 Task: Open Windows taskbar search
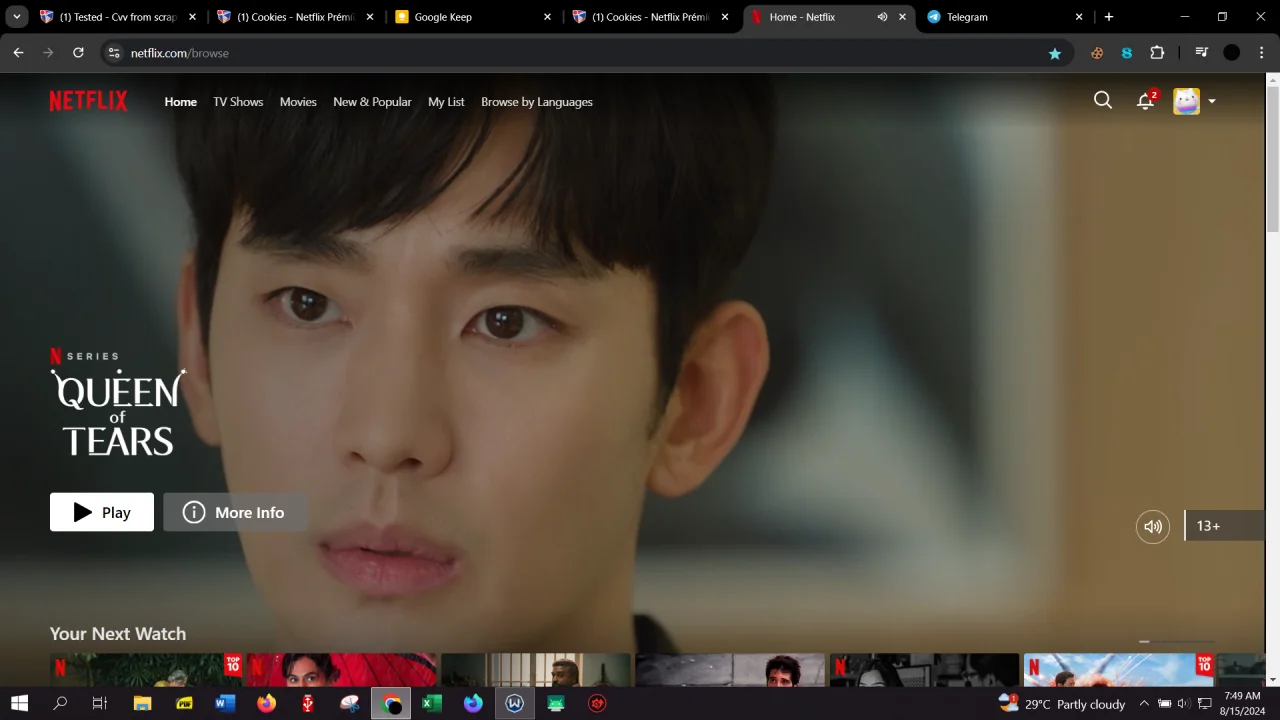click(x=60, y=704)
